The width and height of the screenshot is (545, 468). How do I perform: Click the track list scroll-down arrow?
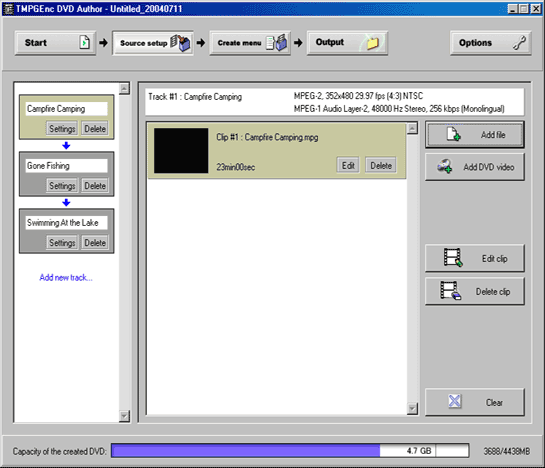pyautogui.click(x=124, y=416)
